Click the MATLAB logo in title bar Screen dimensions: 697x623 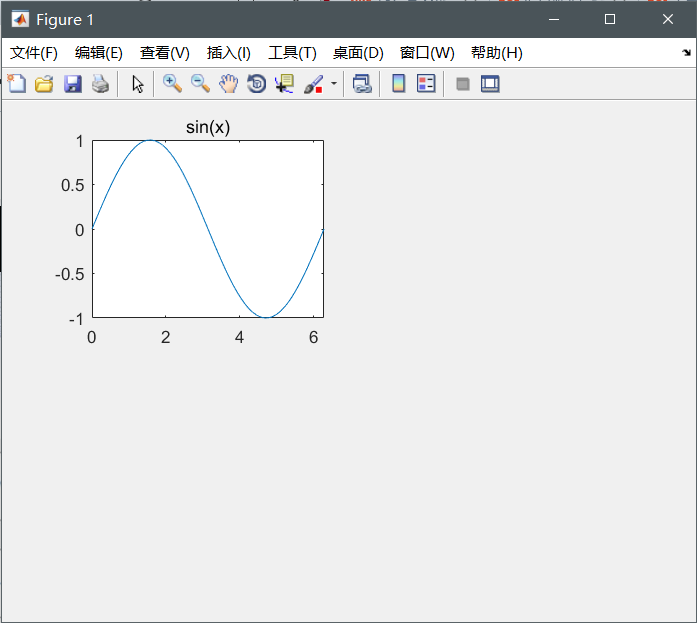[x=20, y=20]
